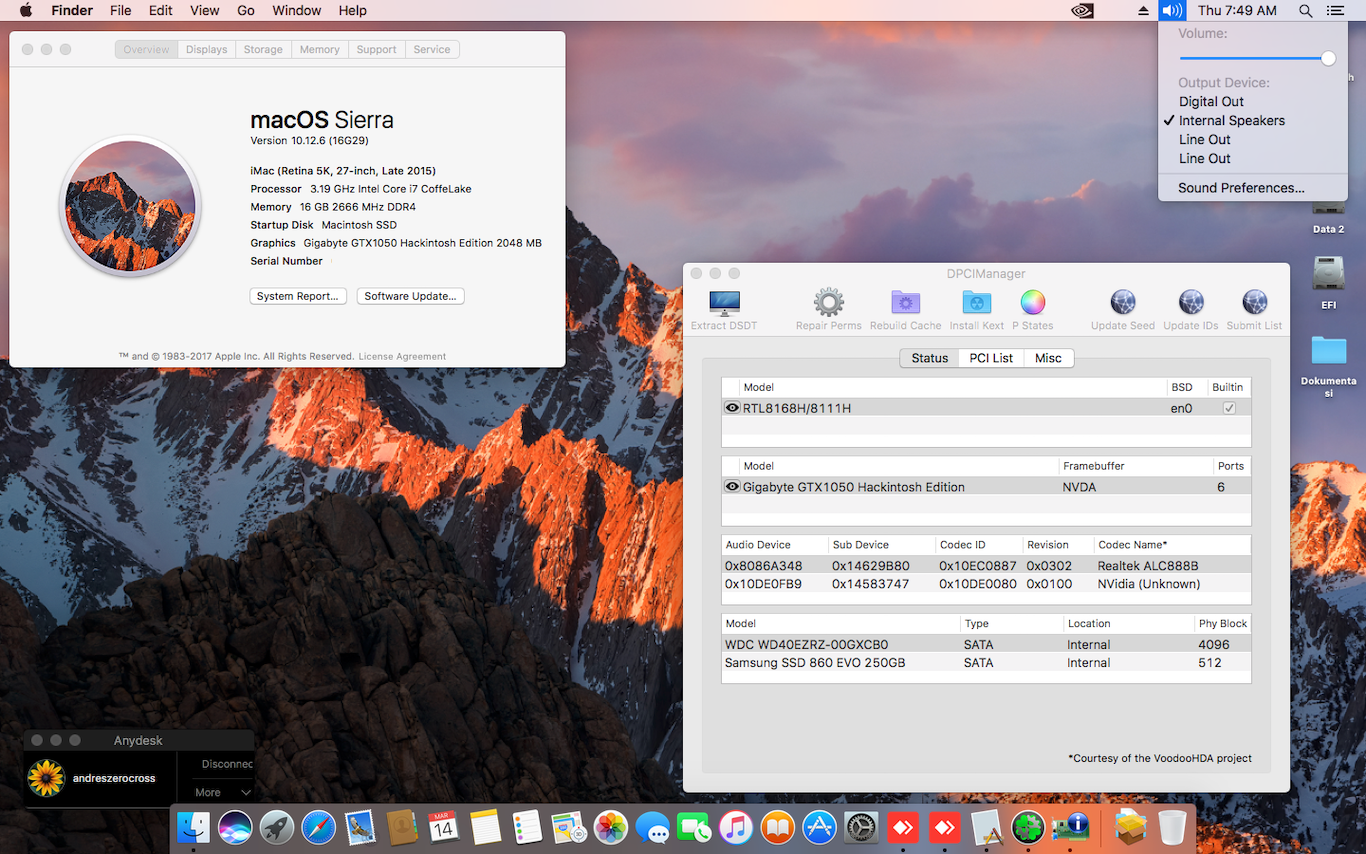Viewport: 1366px width, 854px height.
Task: Open the Go menu in the menu bar
Action: (245, 10)
